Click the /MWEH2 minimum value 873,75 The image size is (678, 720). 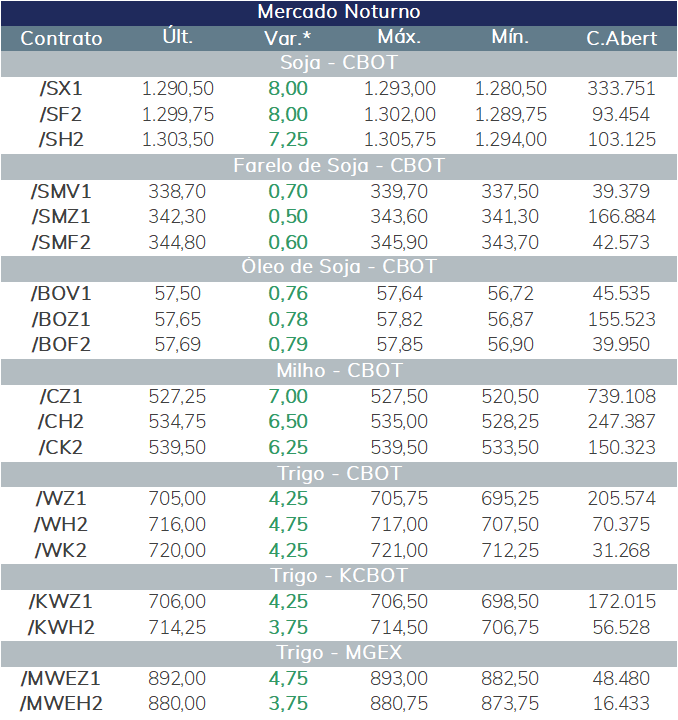point(510,704)
